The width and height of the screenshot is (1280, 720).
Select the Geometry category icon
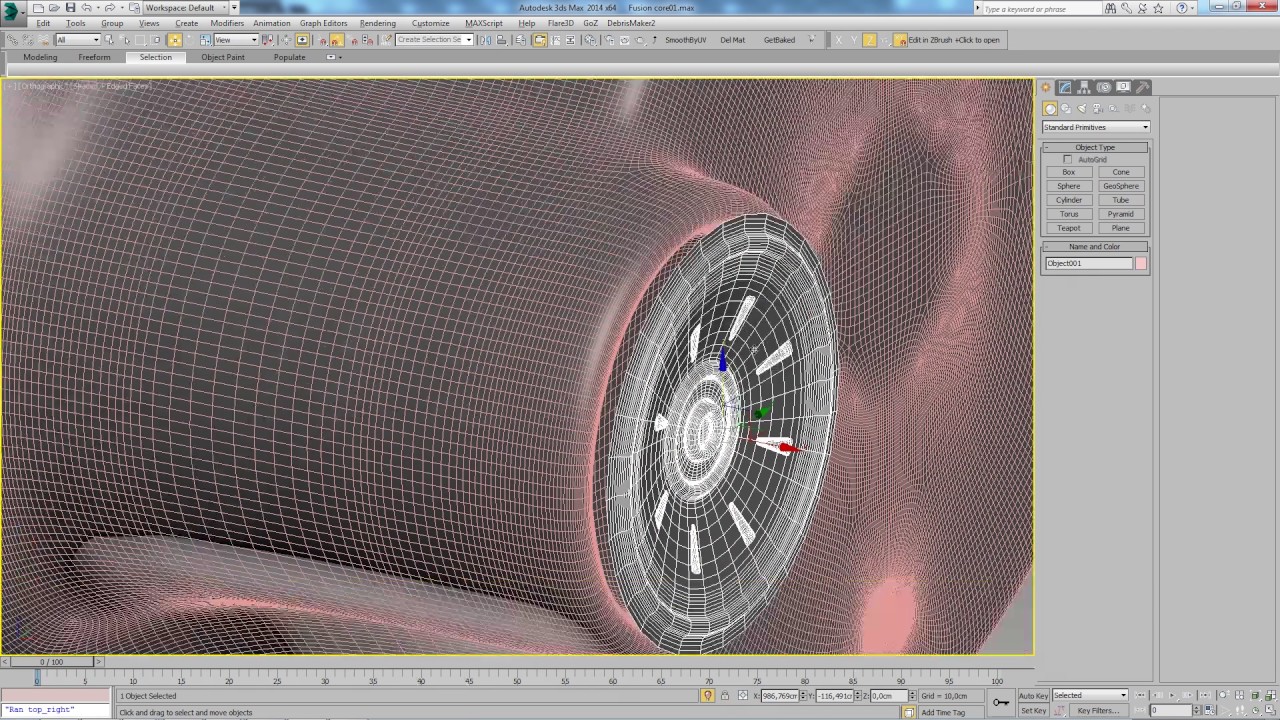click(x=1050, y=108)
